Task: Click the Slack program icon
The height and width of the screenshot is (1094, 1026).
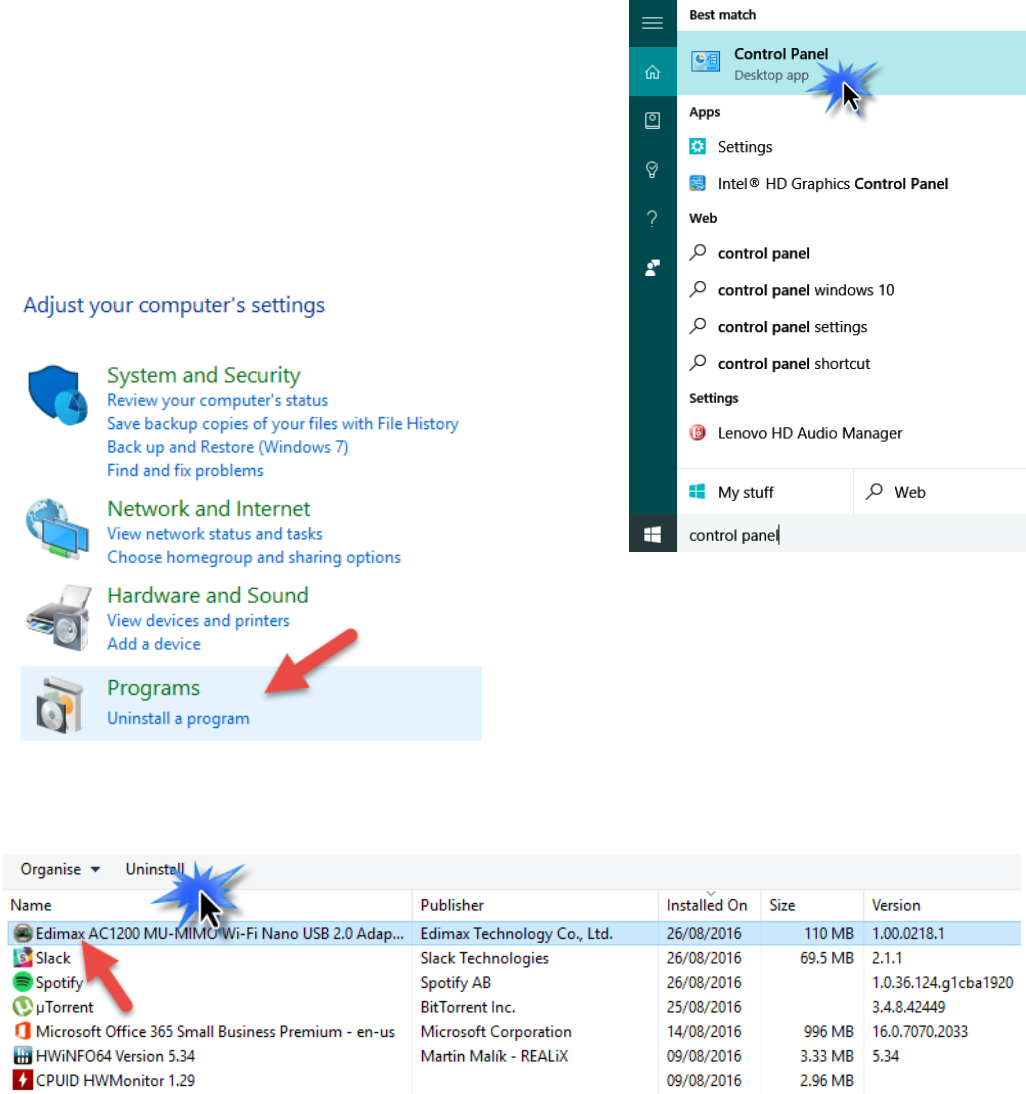Action: (23, 957)
